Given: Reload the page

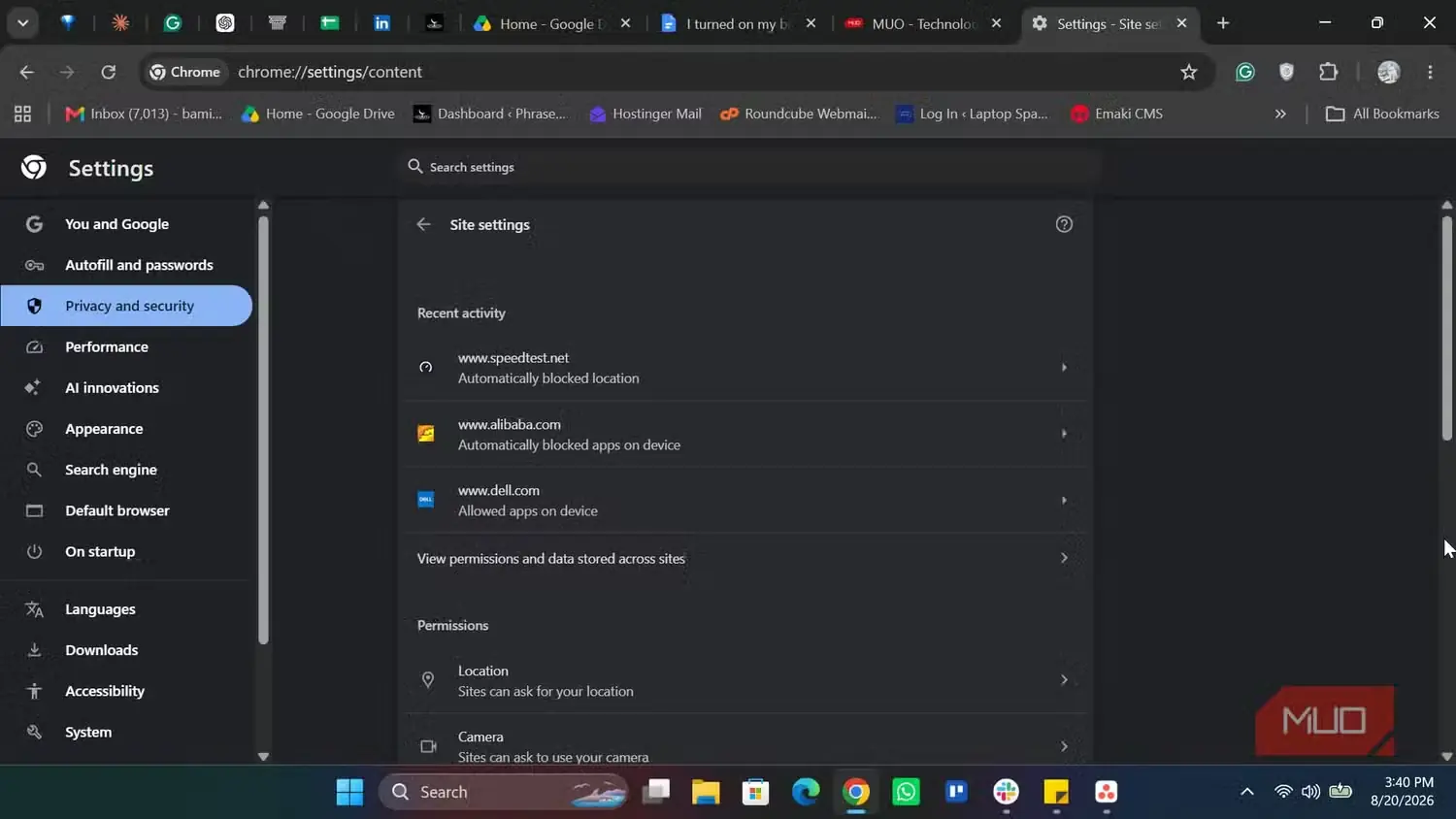Looking at the screenshot, I should point(109,72).
